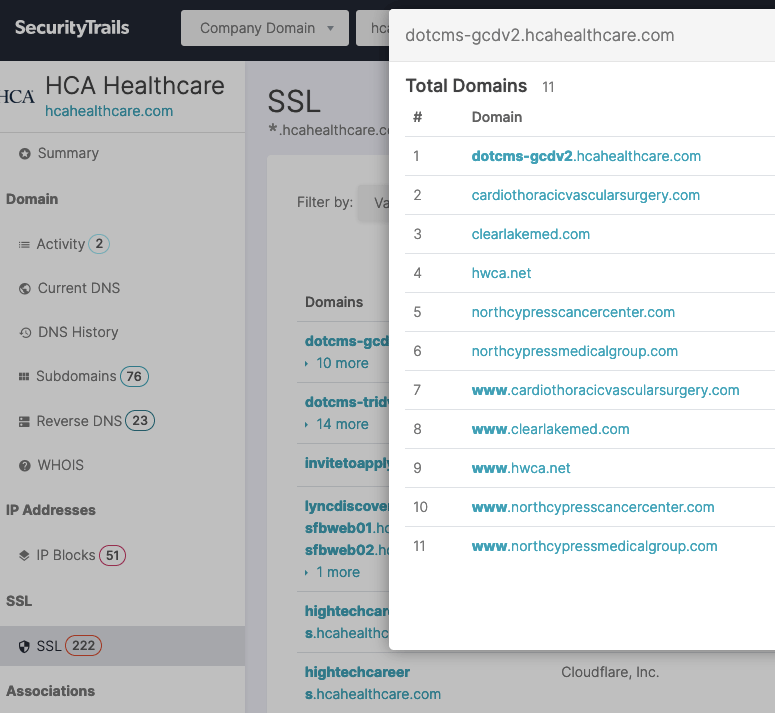The height and width of the screenshot is (713, 775).
Task: Open the clearlakemed.com link in row 3
Action: [x=531, y=234]
